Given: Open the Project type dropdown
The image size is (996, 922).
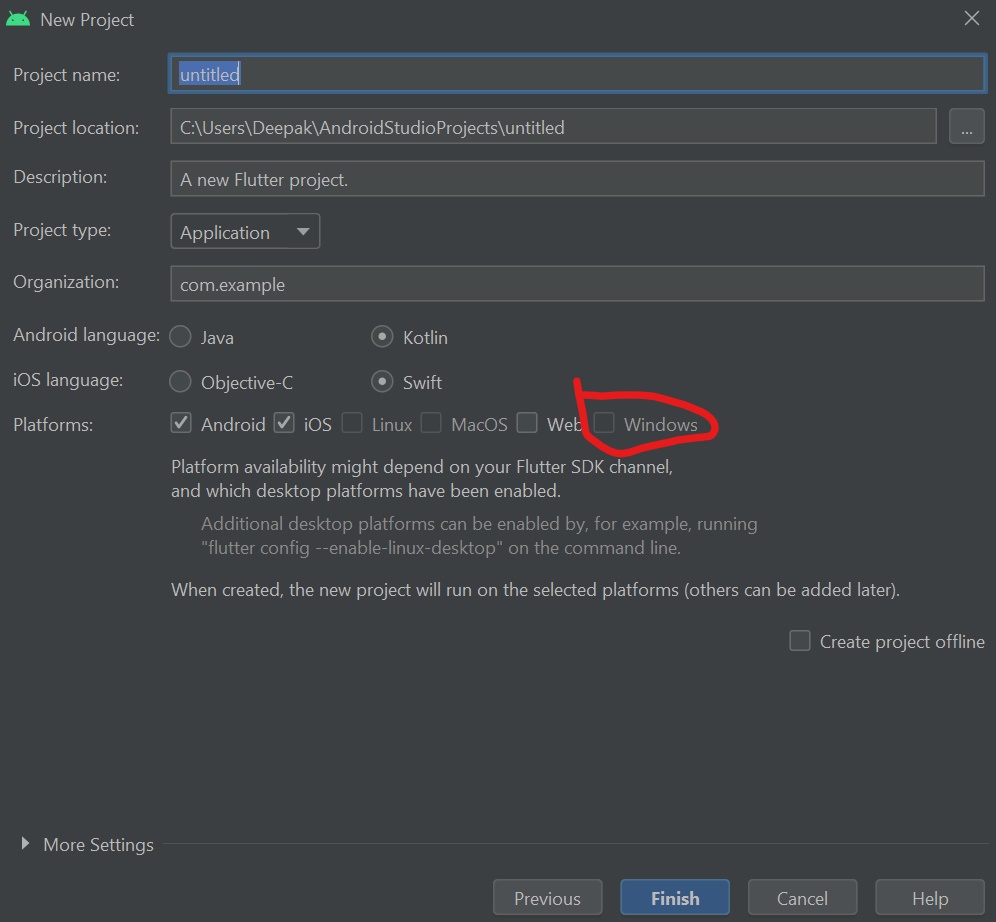Looking at the screenshot, I should 245,231.
